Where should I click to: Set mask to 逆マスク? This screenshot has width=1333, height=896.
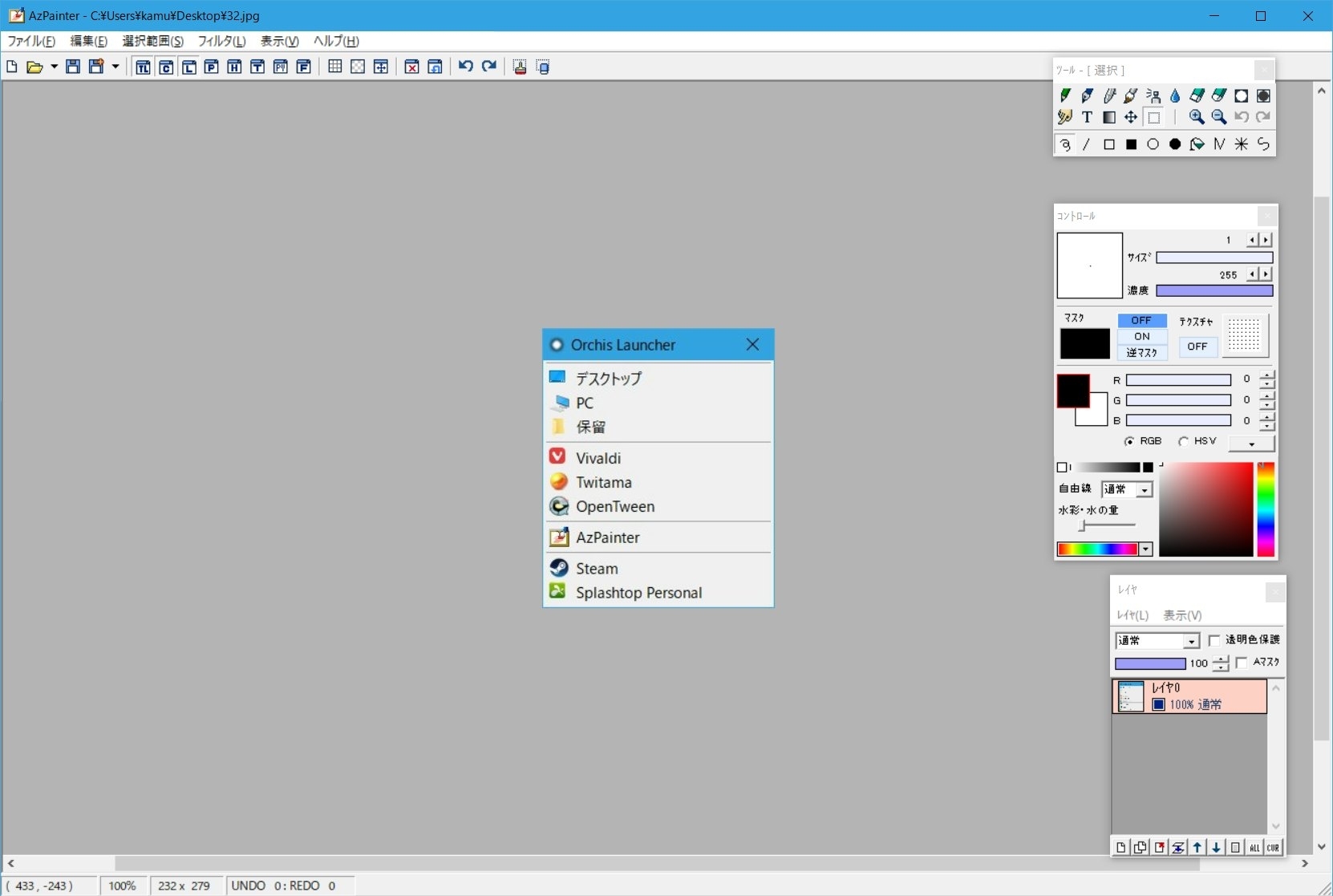coord(1142,352)
